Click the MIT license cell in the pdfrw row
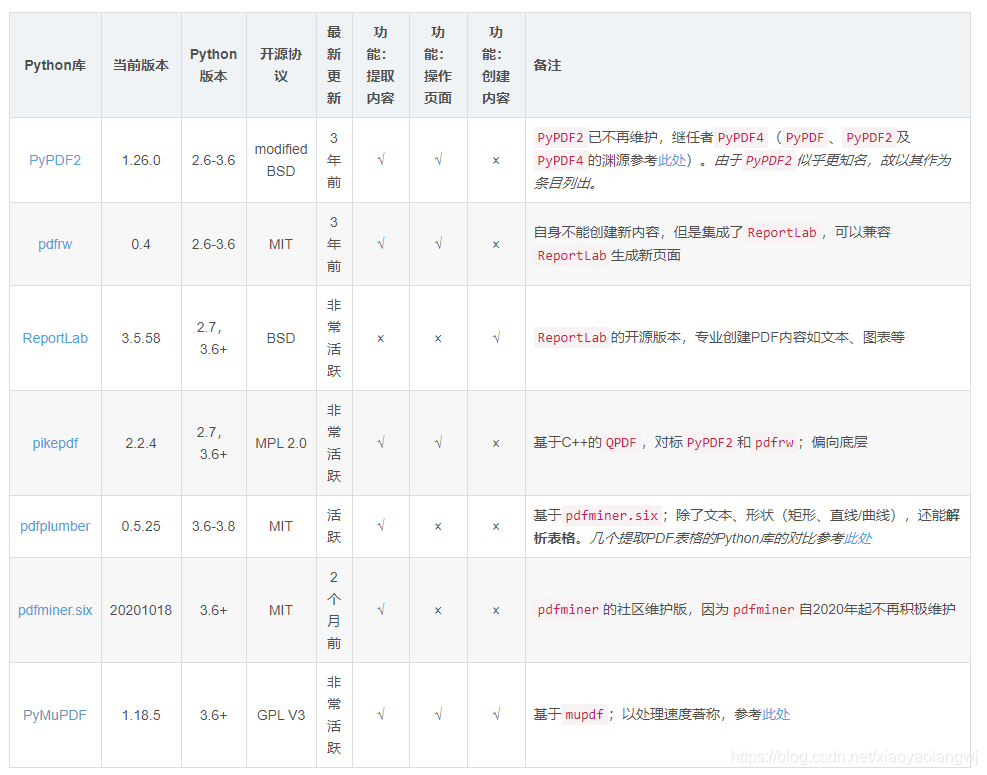This screenshot has width=987, height=775. [x=281, y=244]
